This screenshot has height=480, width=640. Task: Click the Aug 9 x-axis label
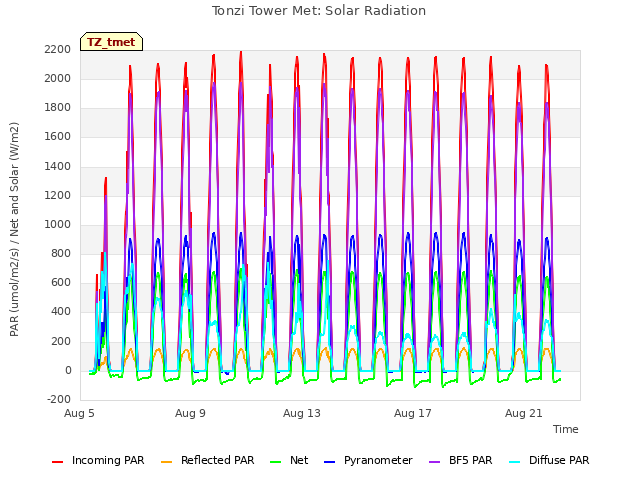190,413
